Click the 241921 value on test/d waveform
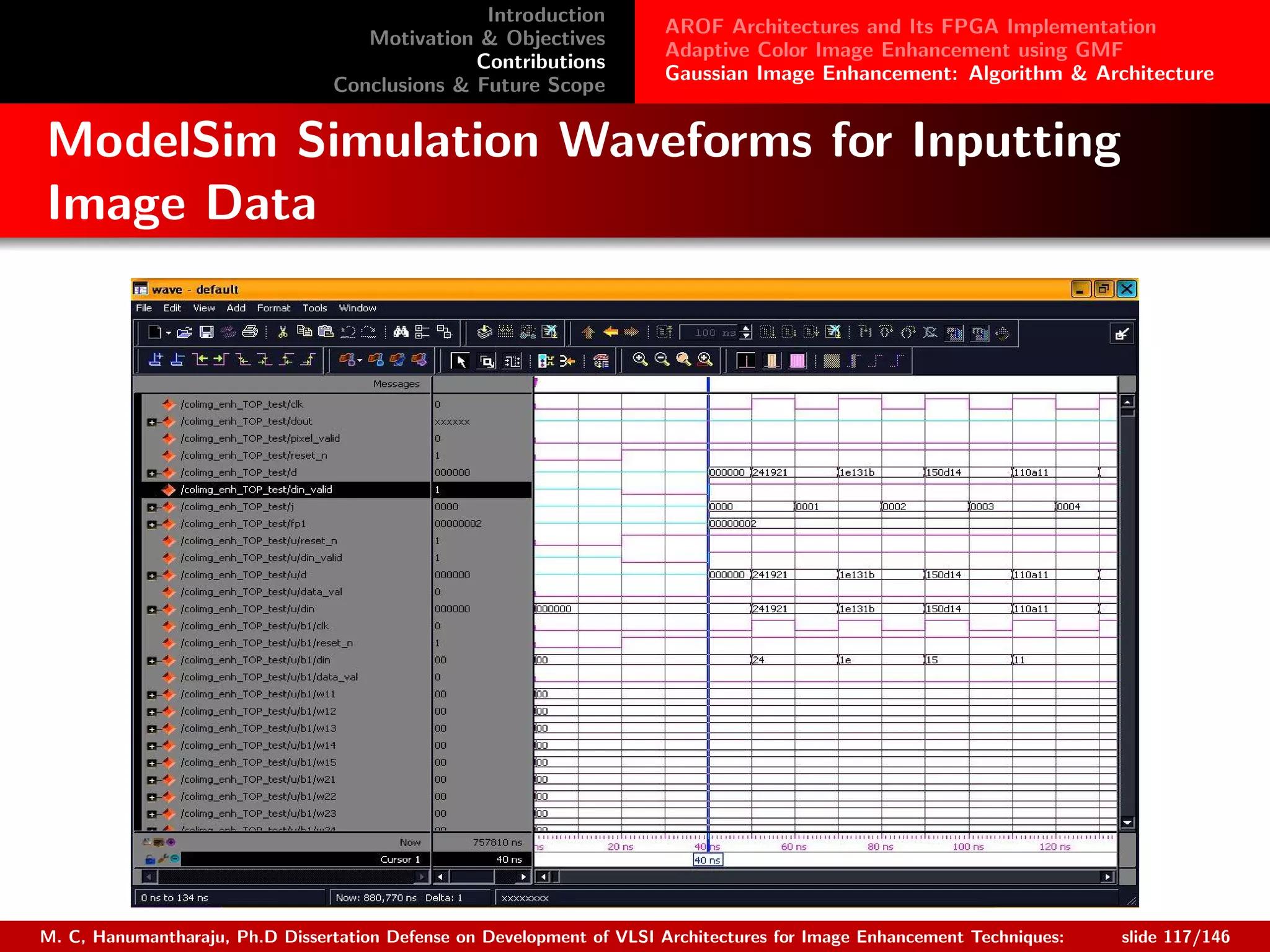This screenshot has width=1270, height=952. tap(770, 472)
